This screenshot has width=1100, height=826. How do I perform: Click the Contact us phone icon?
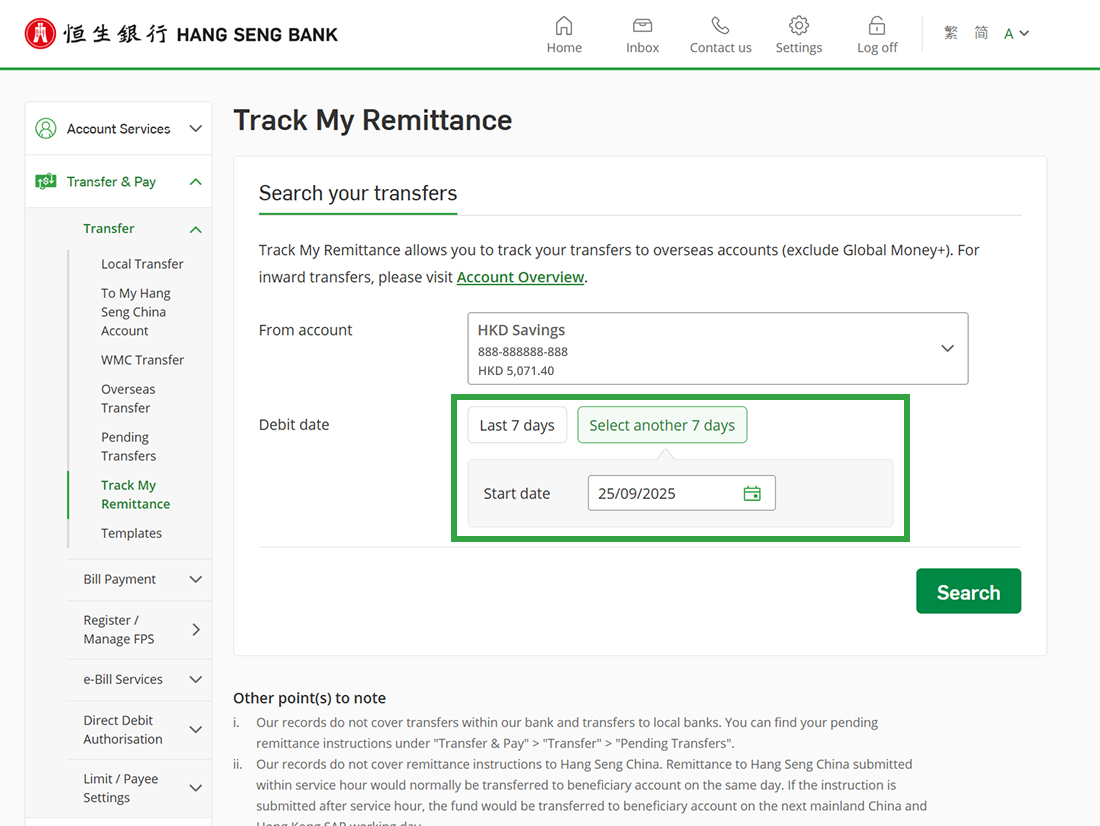720,26
